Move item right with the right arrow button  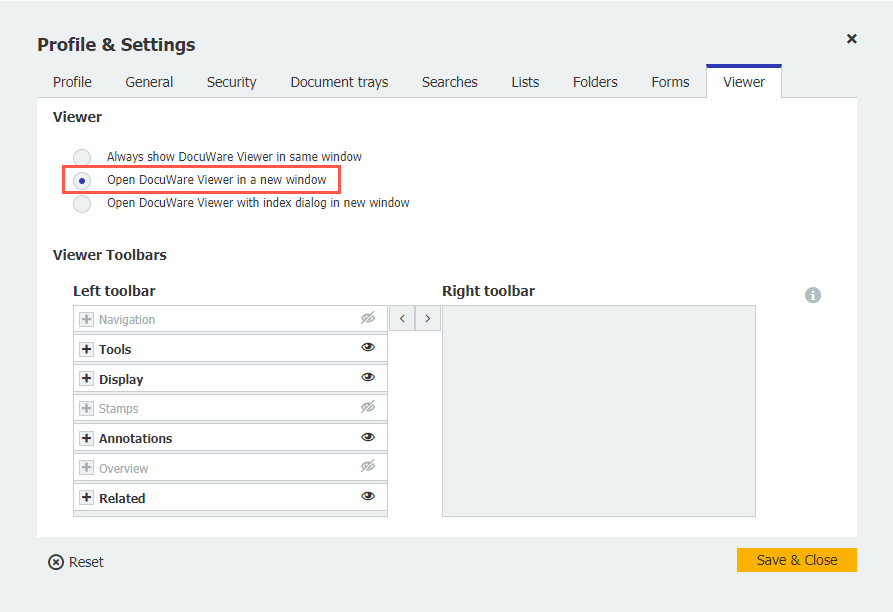point(428,319)
